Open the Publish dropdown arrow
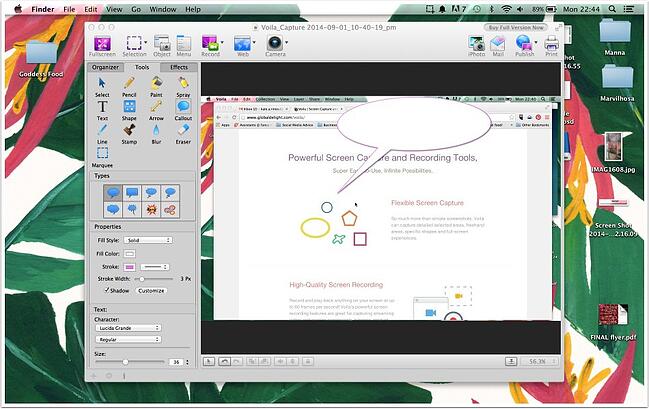The image size is (649, 409). click(536, 42)
